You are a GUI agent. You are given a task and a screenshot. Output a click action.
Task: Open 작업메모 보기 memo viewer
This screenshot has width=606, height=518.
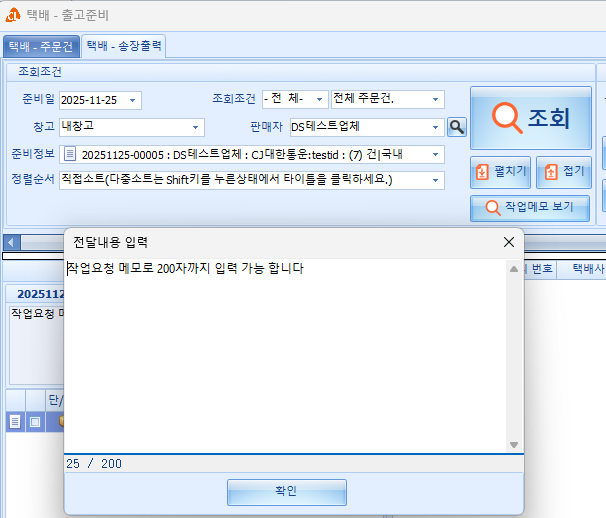[530, 208]
